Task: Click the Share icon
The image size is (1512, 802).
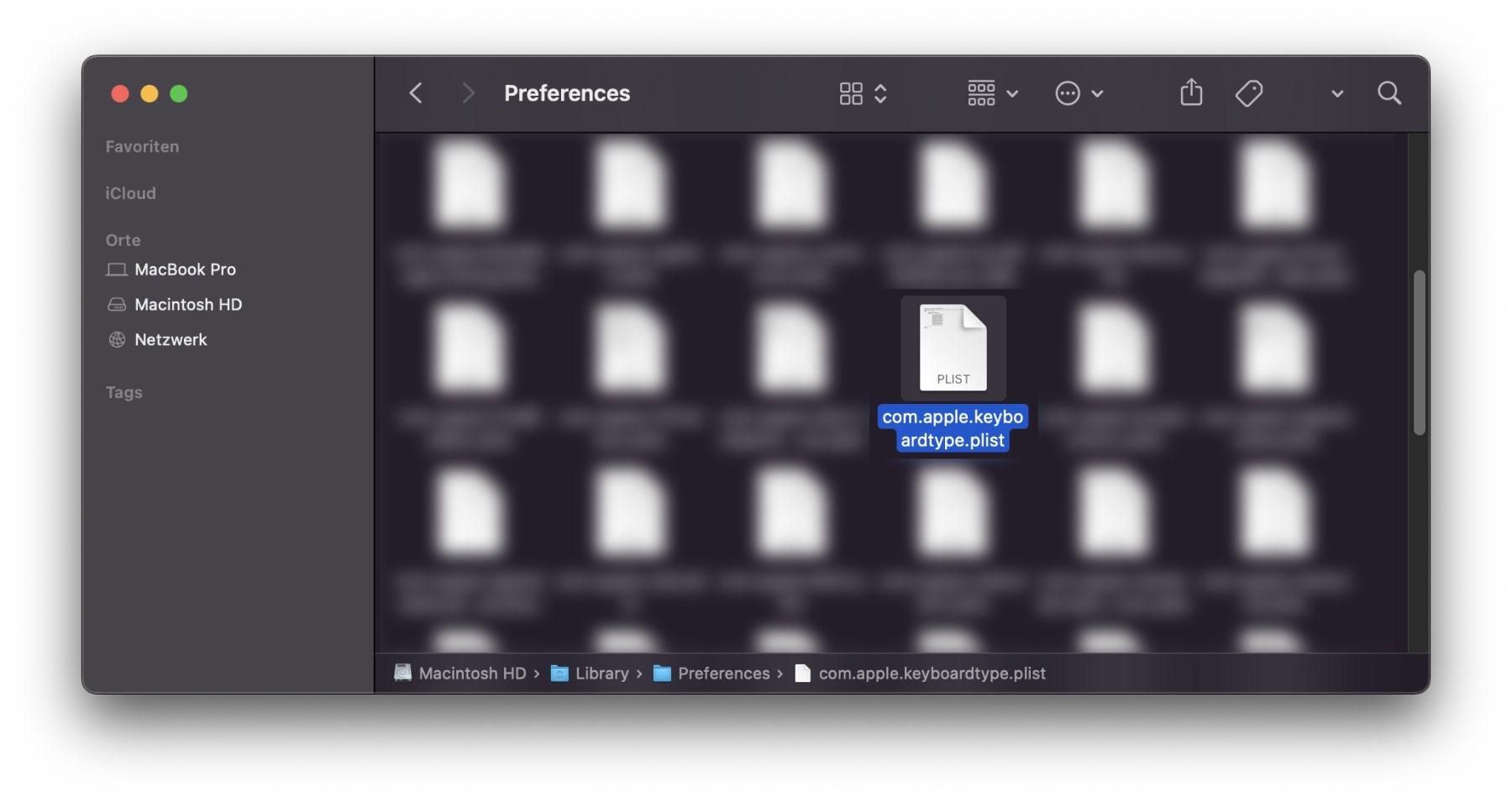Action: tap(1191, 92)
